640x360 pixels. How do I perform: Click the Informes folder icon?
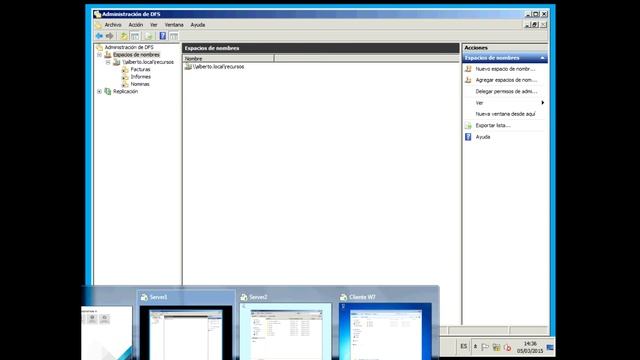click(x=125, y=77)
